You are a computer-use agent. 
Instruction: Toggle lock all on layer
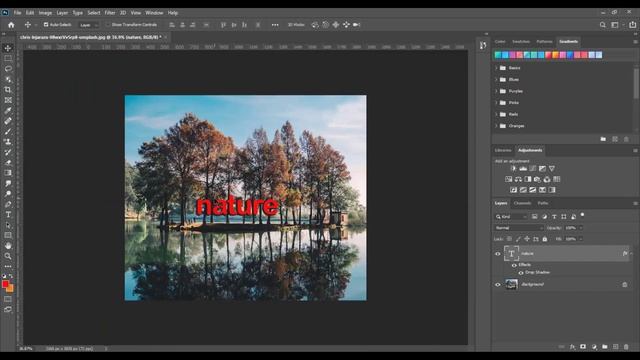coord(544,239)
